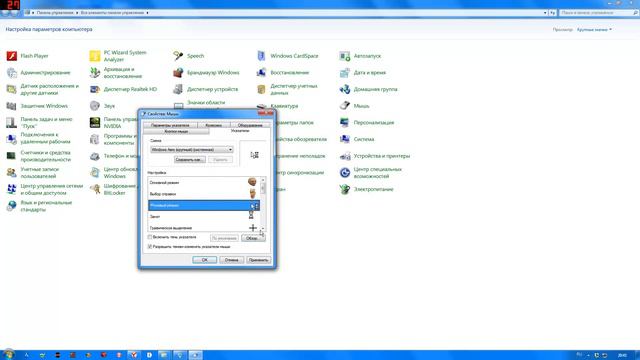Open Язык и региональные стандарты icon
640x360 pixels.
coord(12,206)
